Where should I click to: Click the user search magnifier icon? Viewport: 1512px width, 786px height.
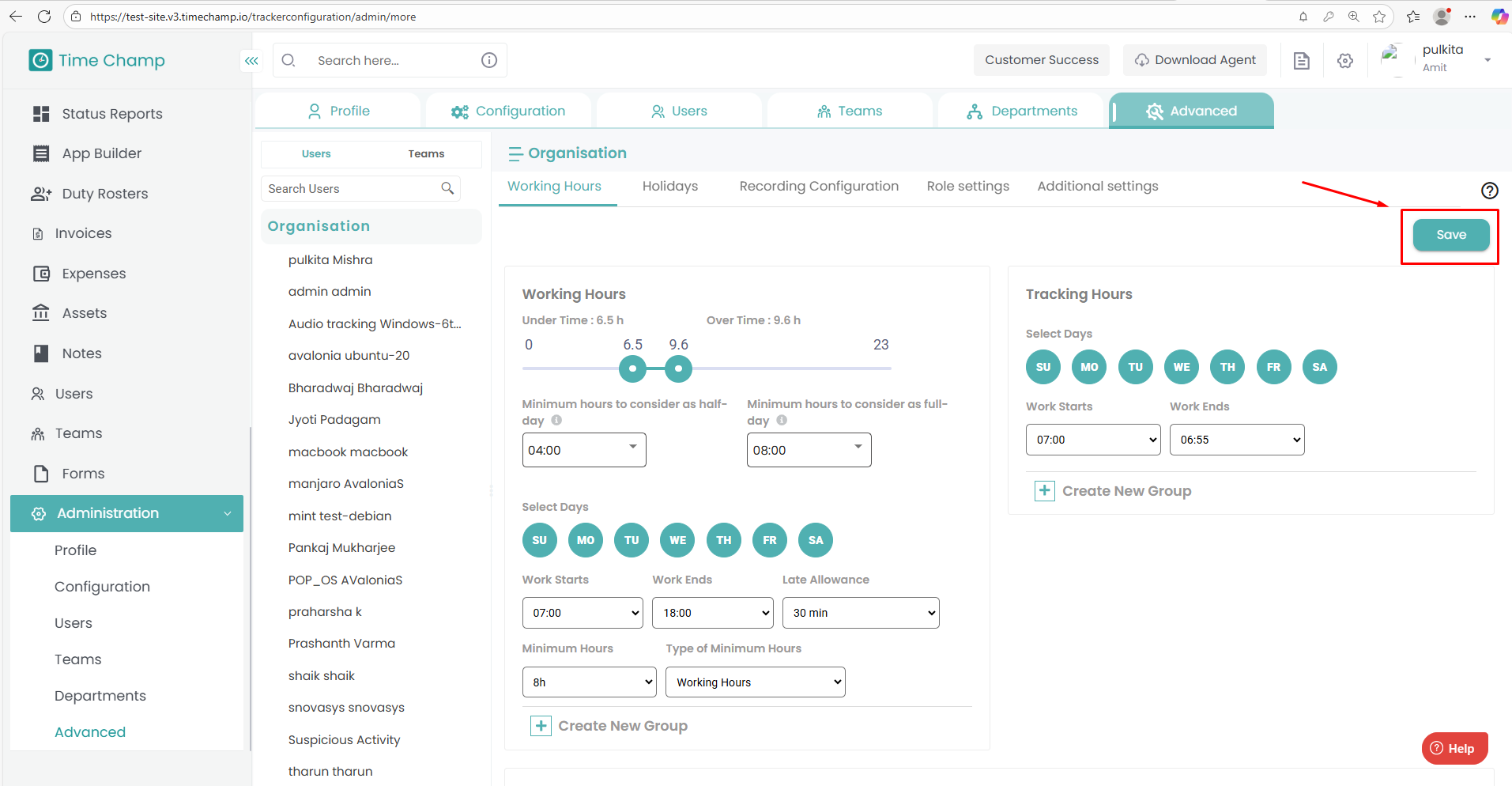[447, 188]
